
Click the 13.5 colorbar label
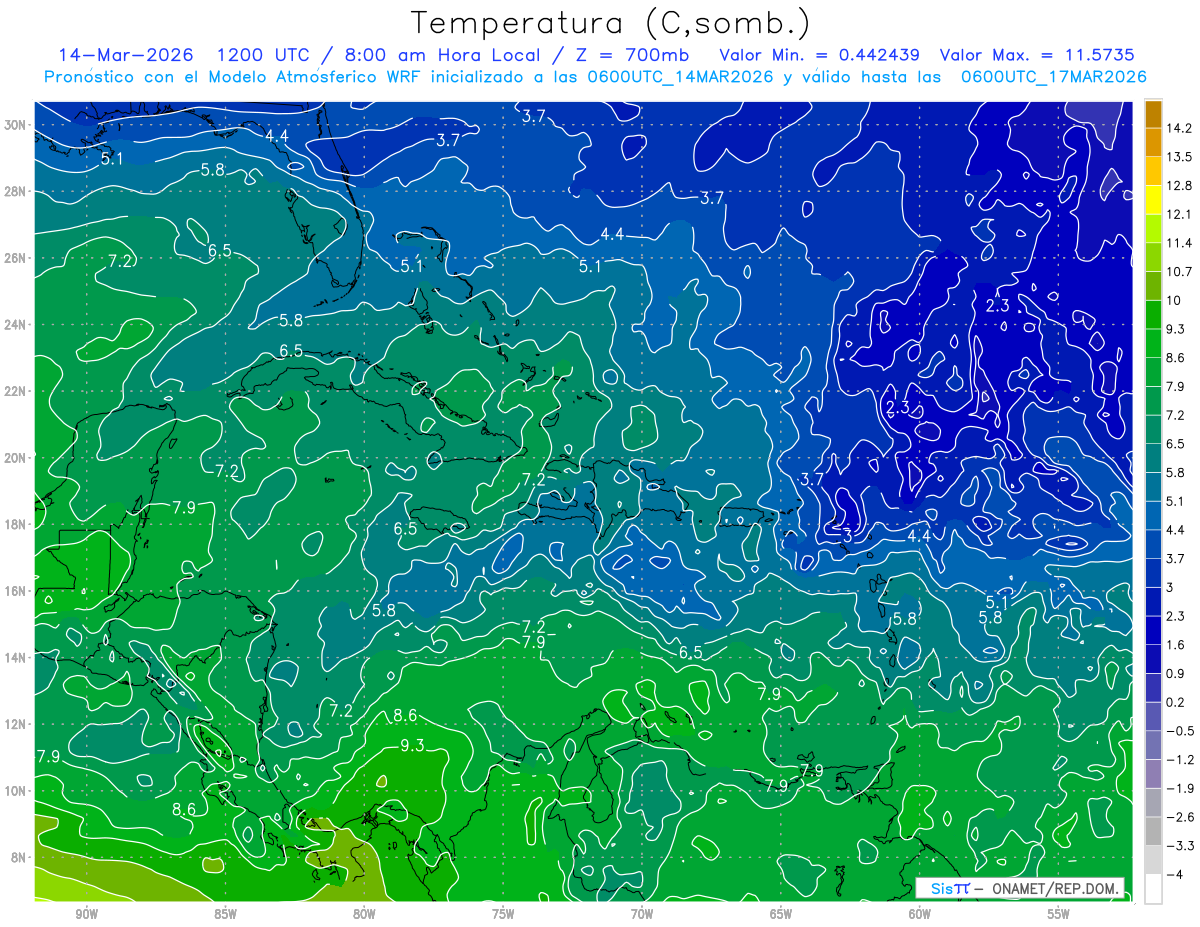[x=1179, y=157]
